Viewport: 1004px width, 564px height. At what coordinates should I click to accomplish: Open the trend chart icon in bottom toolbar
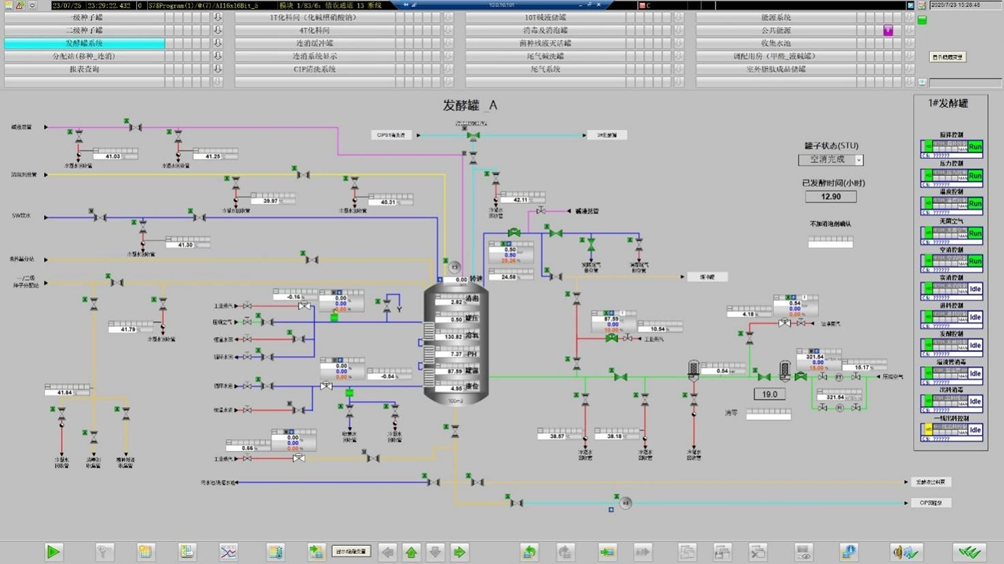tap(229, 552)
